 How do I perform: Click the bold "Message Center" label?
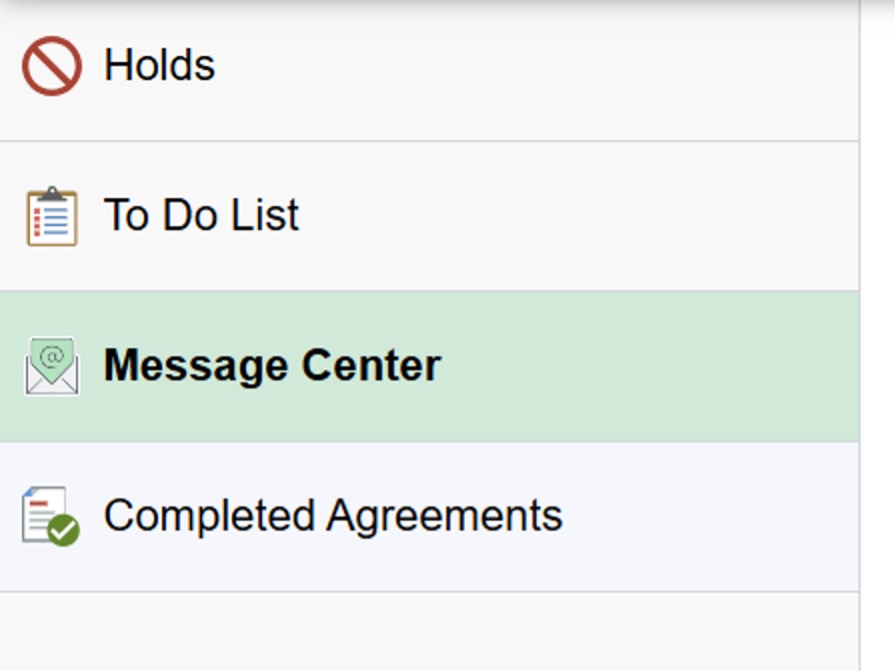(273, 366)
